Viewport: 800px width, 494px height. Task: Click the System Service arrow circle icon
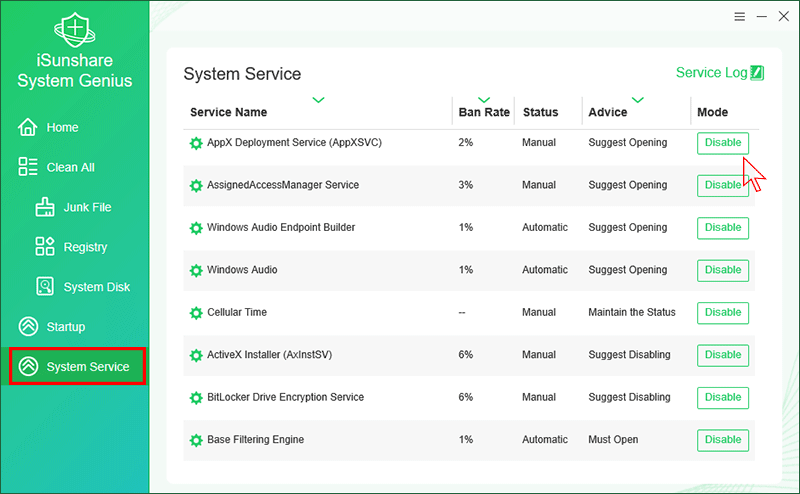(x=28, y=366)
